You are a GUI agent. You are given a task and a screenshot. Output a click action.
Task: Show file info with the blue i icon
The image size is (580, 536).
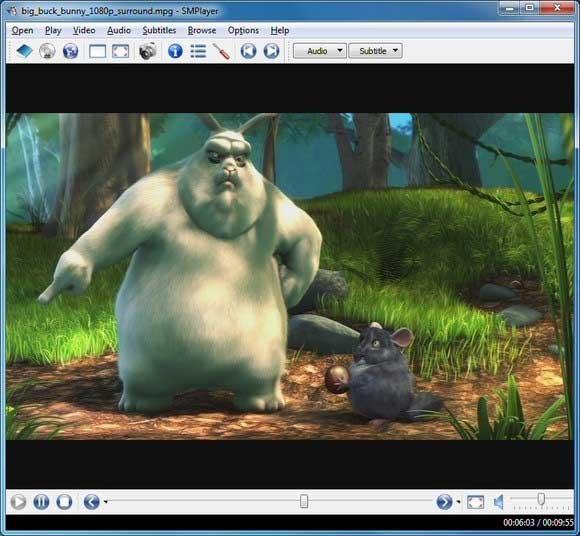tap(175, 51)
